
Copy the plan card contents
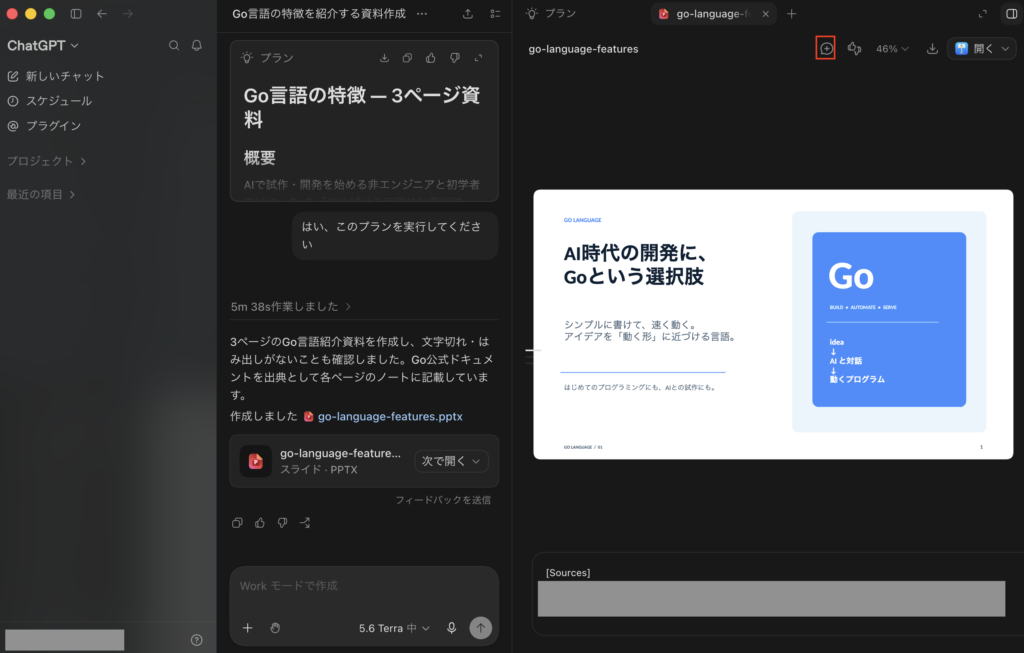tap(407, 58)
